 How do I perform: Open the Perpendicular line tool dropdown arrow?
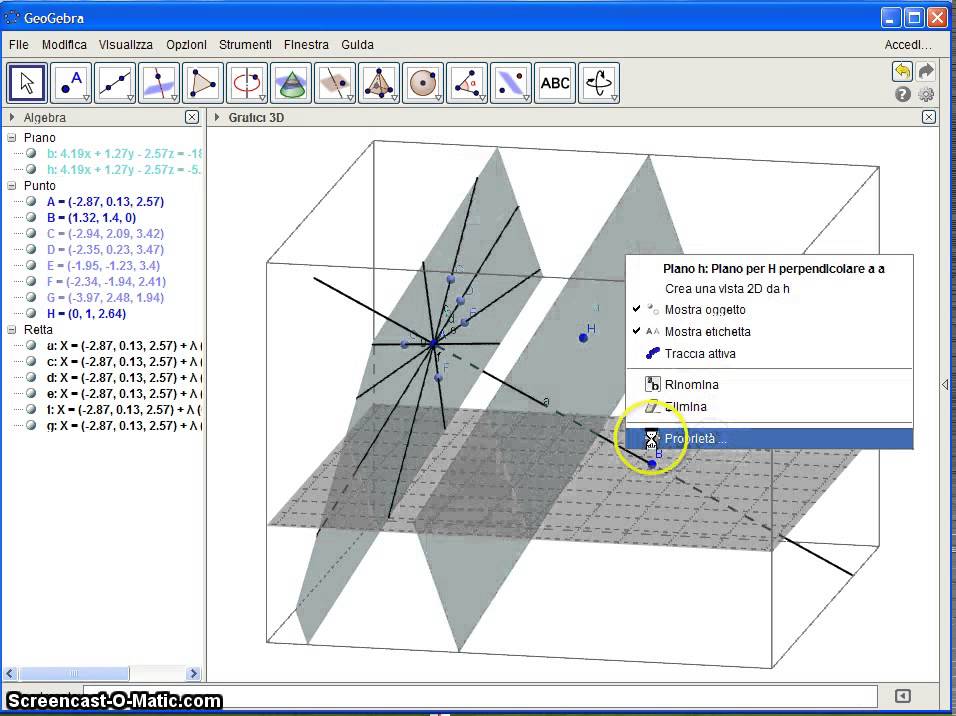coord(174,98)
